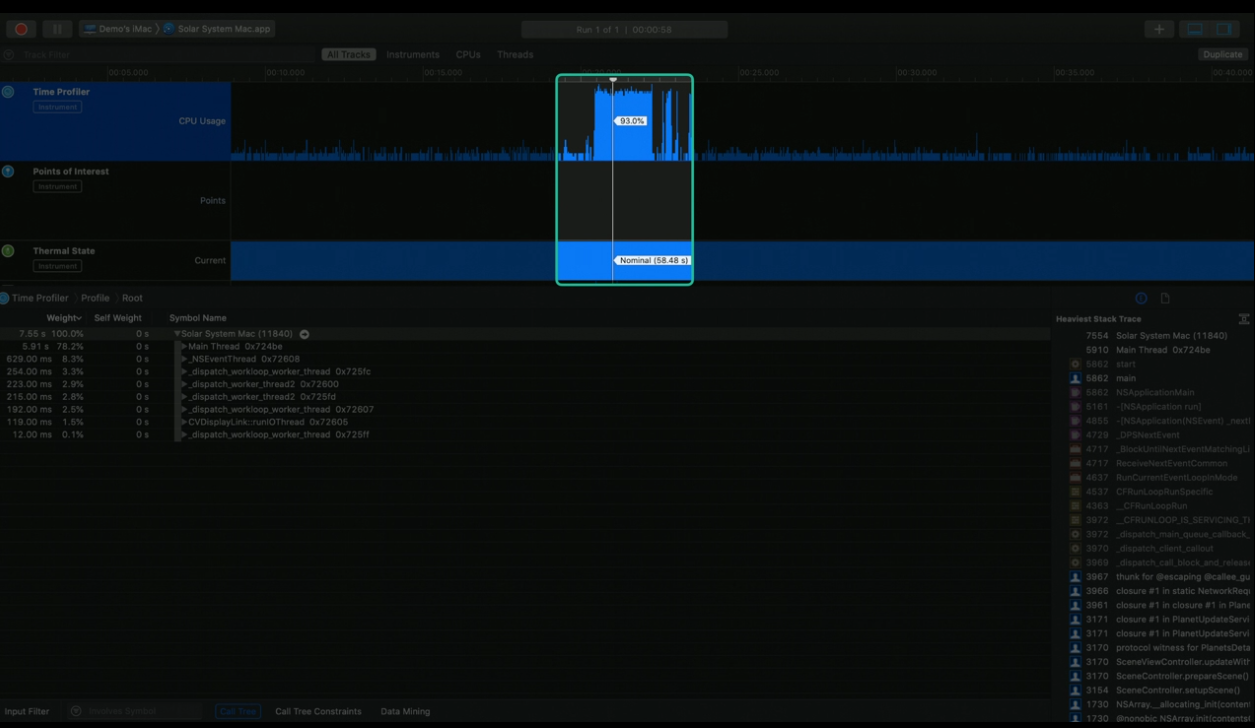Click the Involves Symbol filter field

134,712
